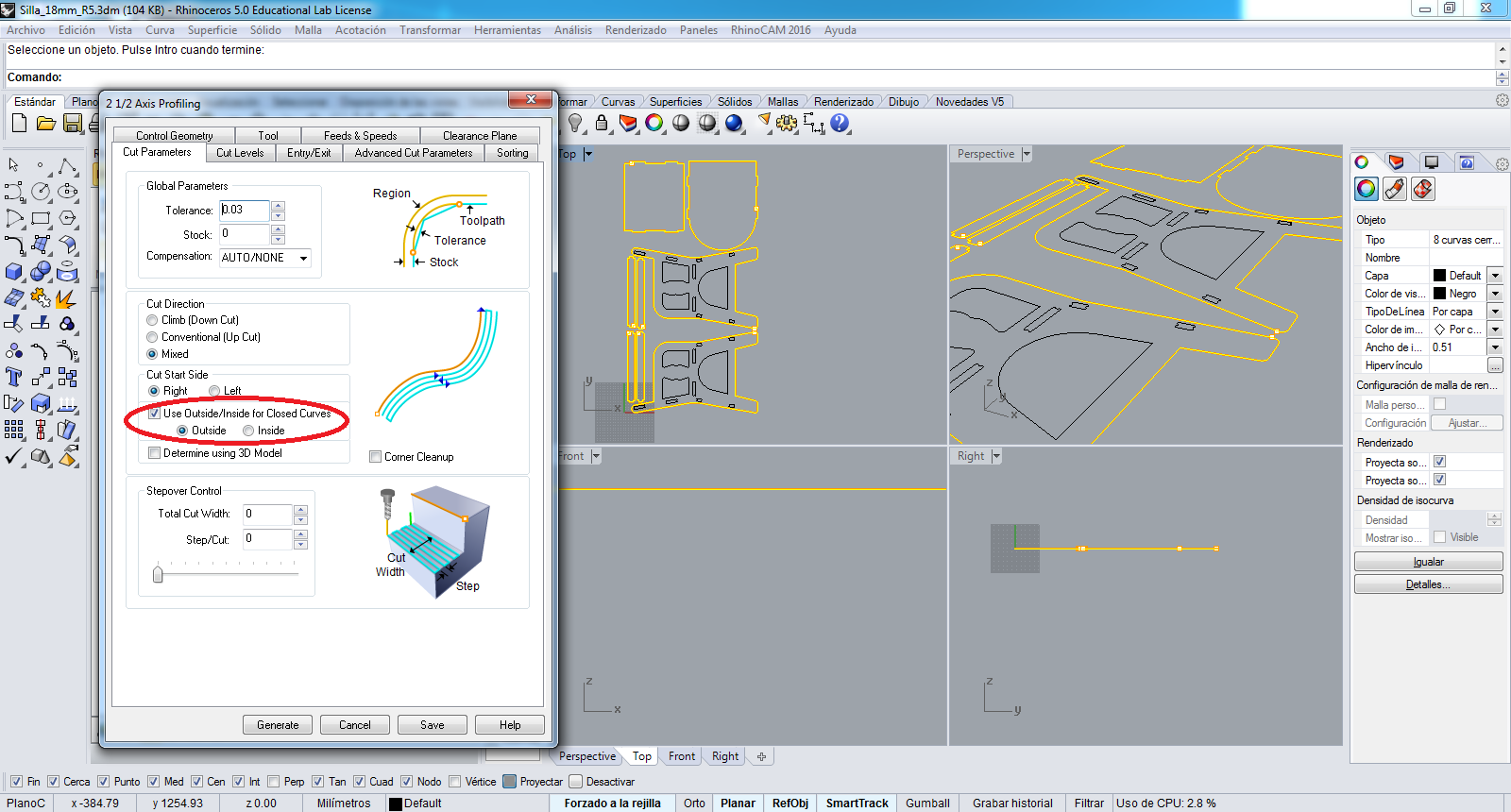Click Cancel in the profiling dialog

click(355, 725)
